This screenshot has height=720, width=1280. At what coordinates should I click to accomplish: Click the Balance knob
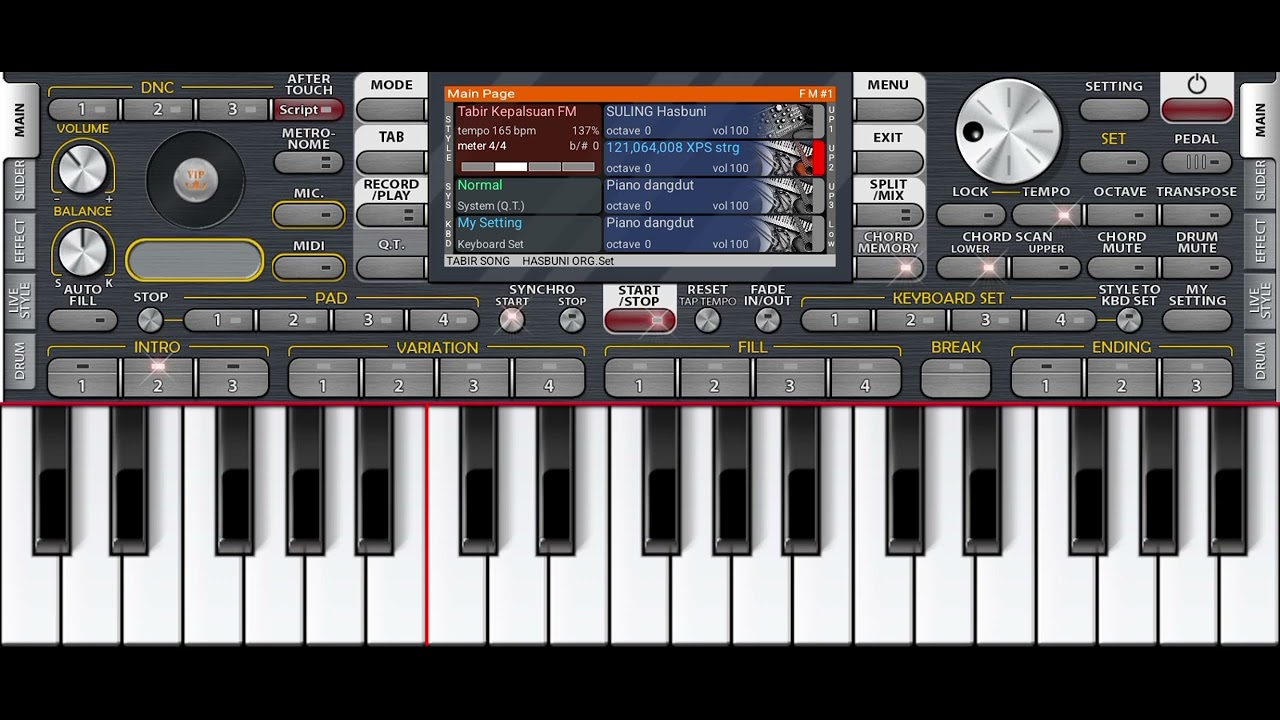point(82,250)
